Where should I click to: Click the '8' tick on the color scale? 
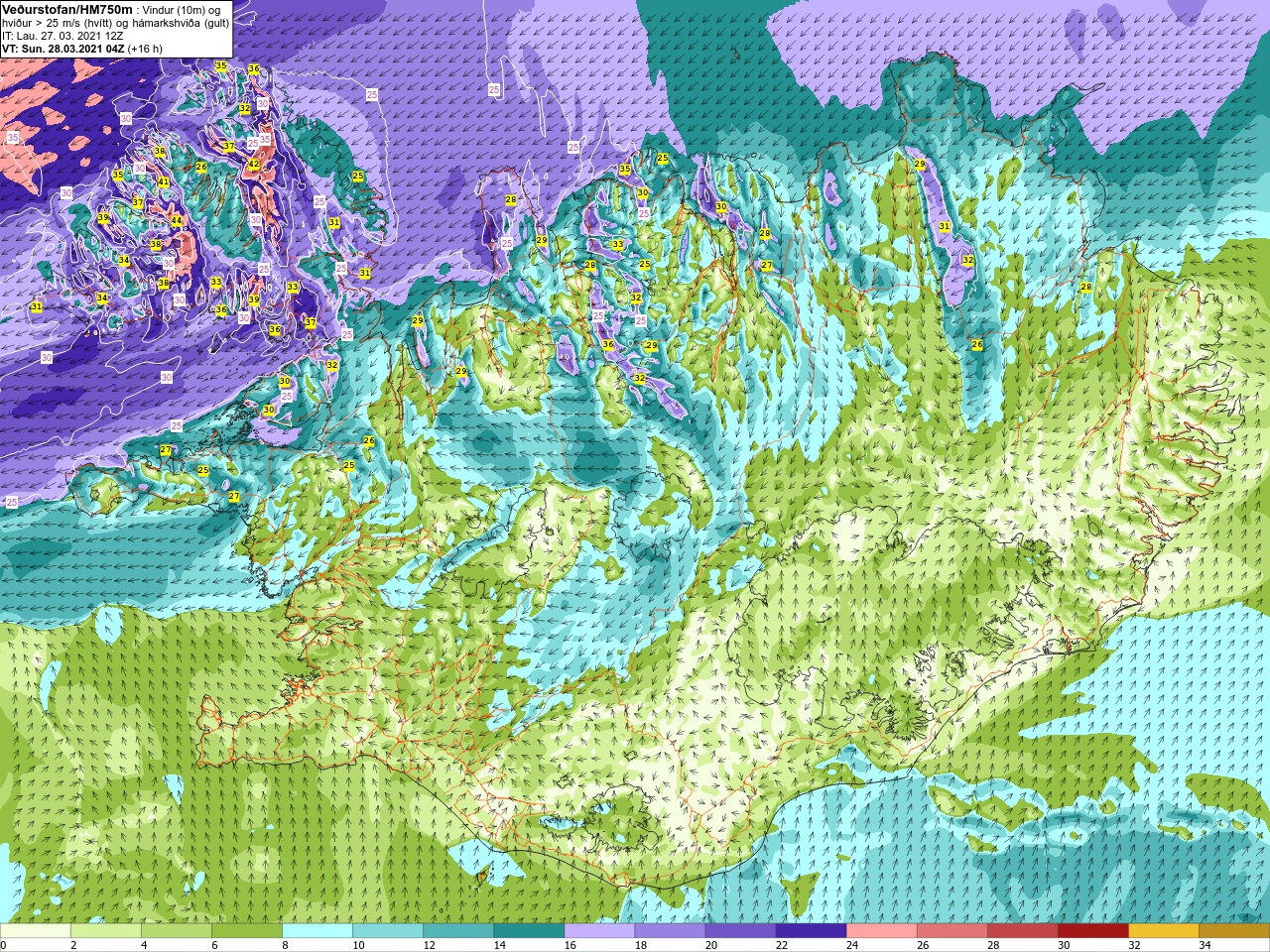[285, 945]
